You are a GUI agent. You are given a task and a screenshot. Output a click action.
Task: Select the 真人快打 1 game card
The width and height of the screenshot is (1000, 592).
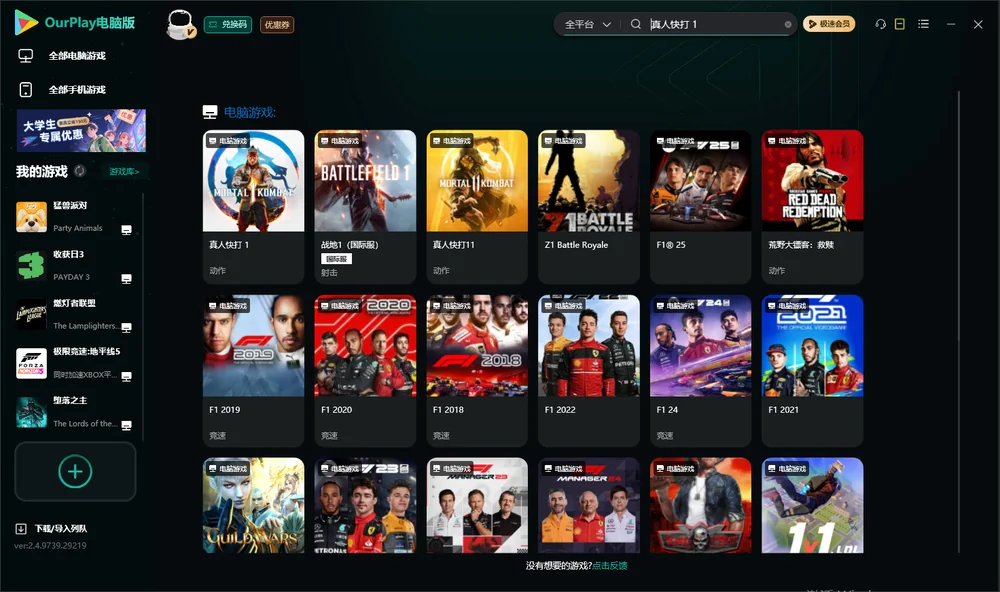click(253, 207)
